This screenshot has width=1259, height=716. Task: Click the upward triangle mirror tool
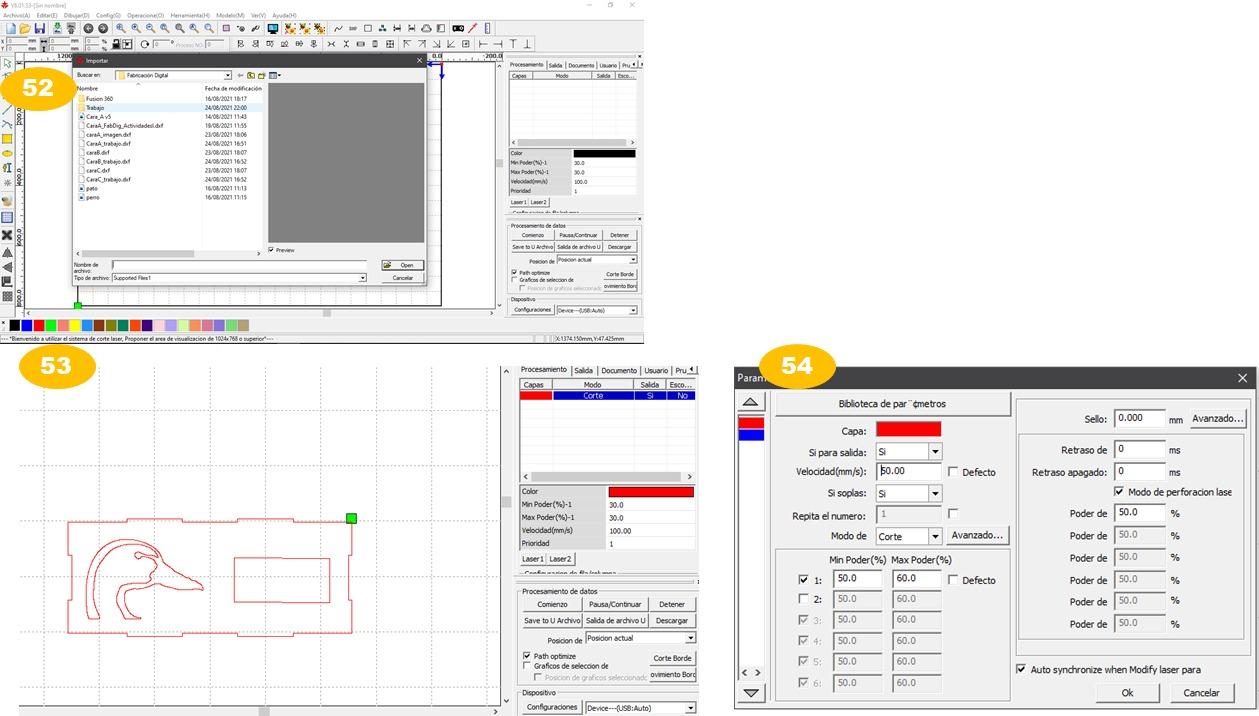(x=7, y=253)
